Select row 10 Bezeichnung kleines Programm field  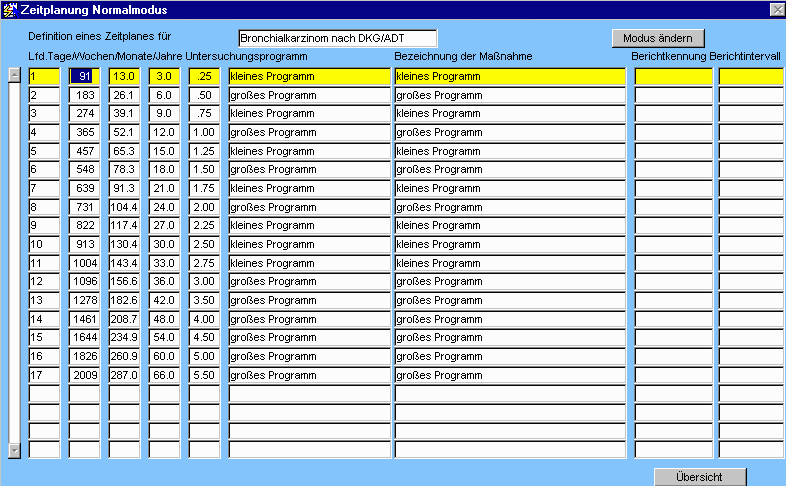pos(509,244)
